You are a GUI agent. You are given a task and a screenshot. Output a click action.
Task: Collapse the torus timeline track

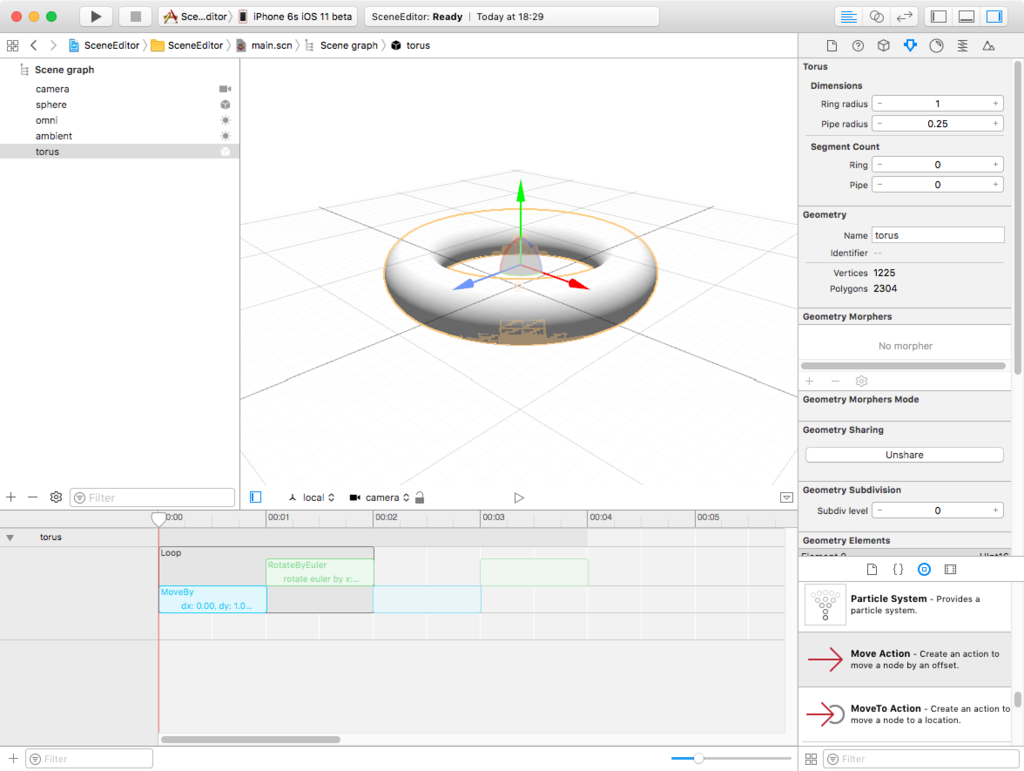10,537
